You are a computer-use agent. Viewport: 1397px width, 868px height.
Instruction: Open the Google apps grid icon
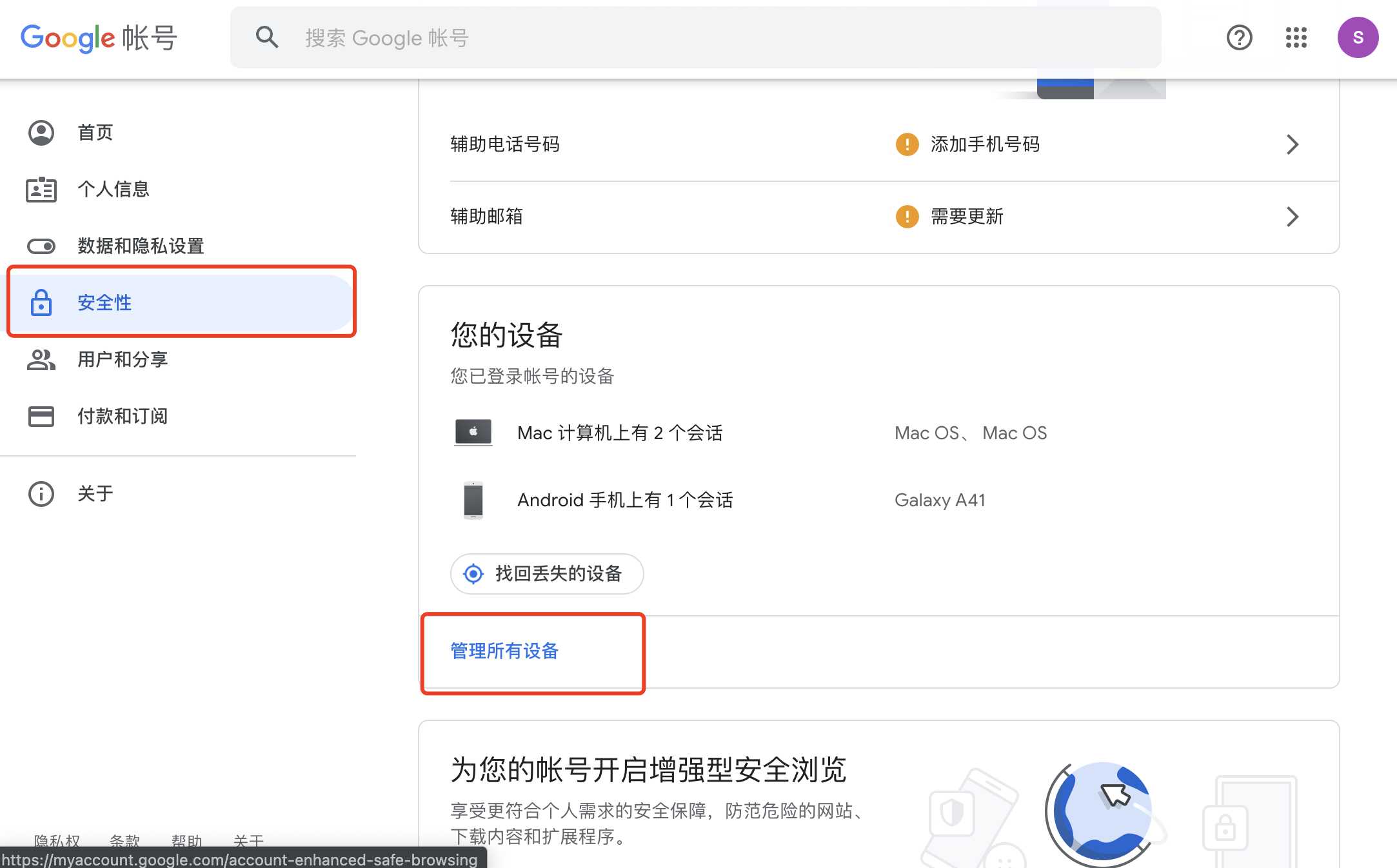[x=1295, y=37]
